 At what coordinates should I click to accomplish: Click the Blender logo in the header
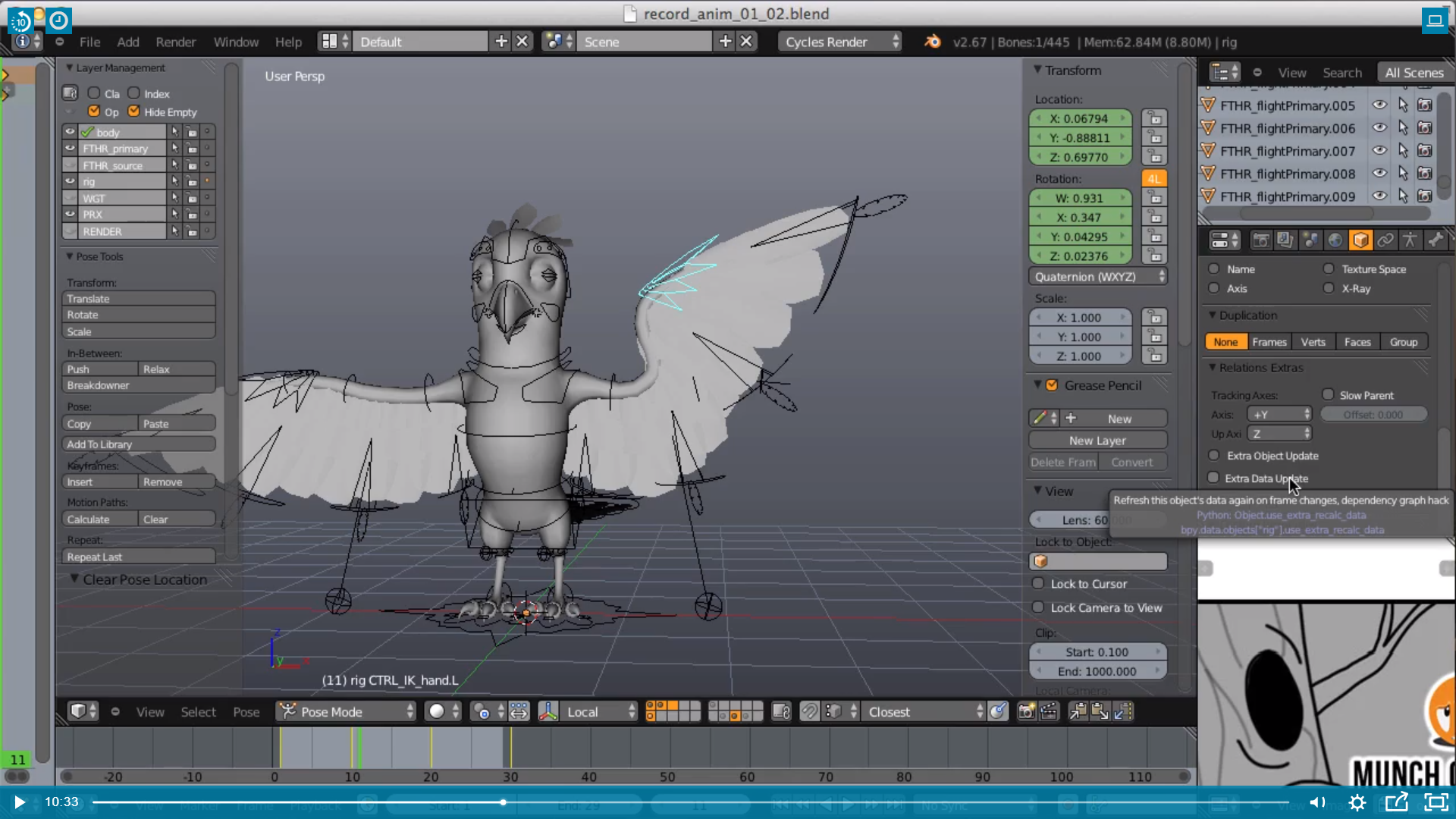932,42
